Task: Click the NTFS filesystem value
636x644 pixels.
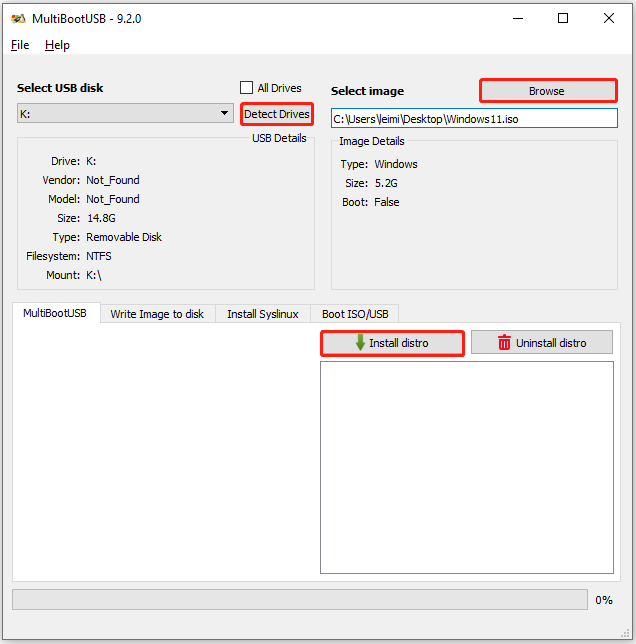Action: (x=99, y=256)
